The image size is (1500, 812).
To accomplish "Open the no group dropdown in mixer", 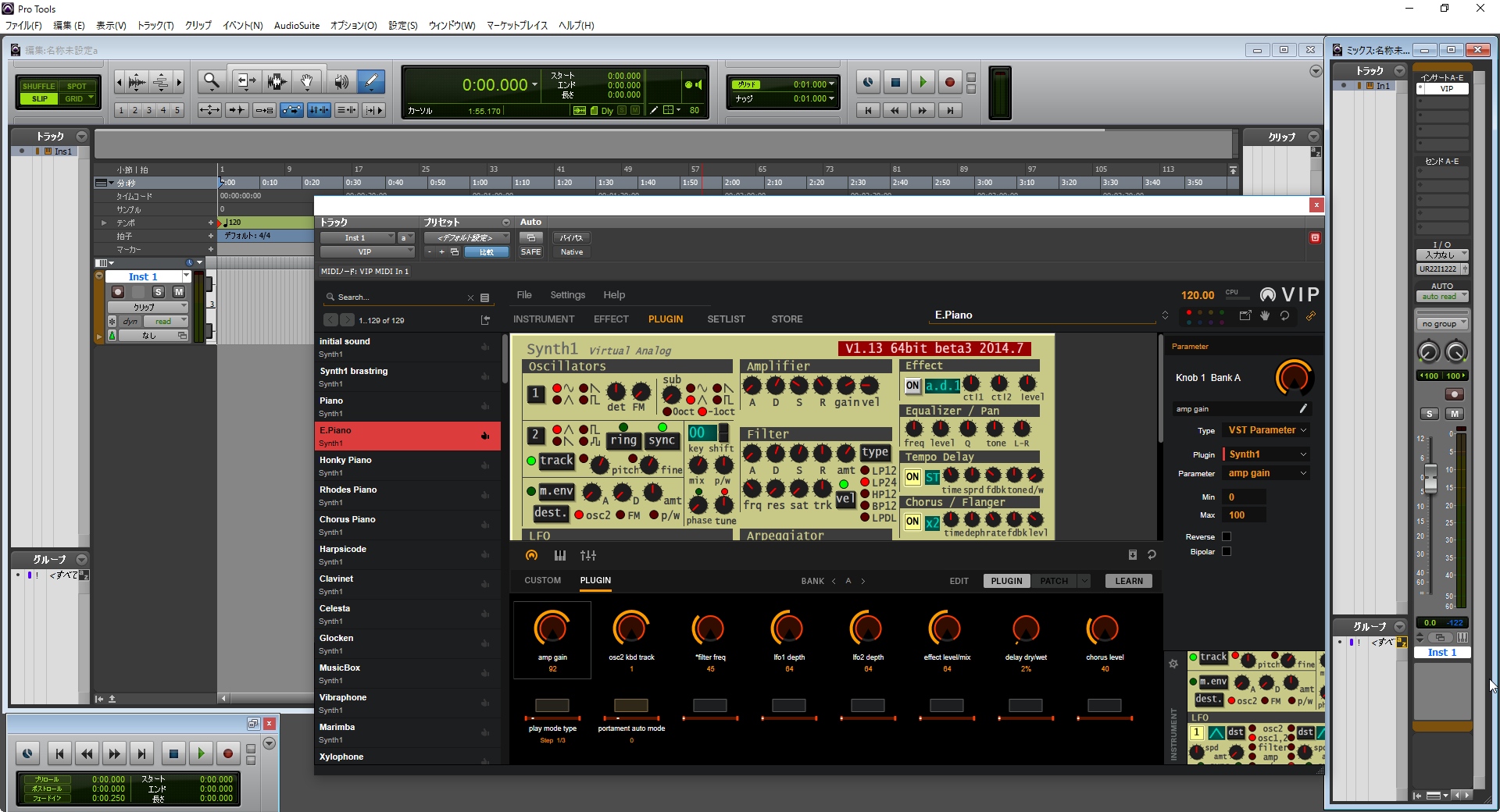I will (x=1442, y=324).
